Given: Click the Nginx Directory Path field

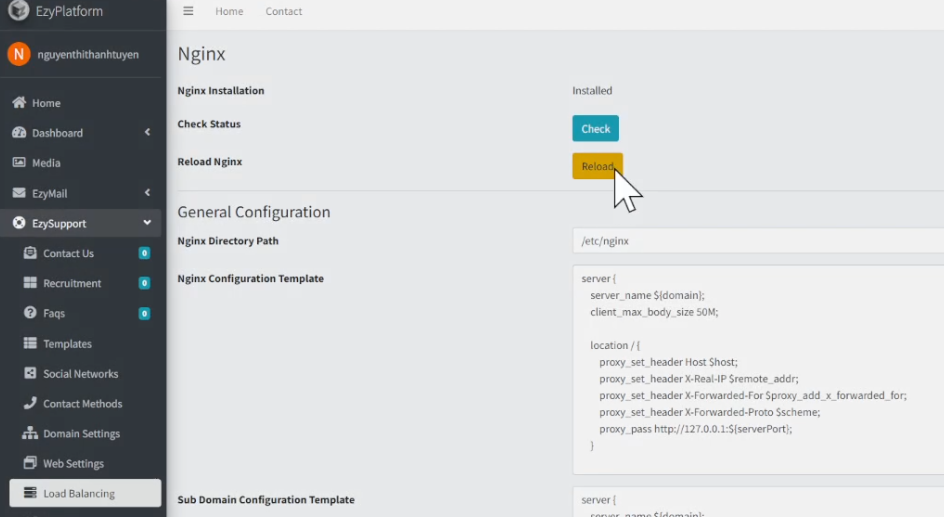Looking at the screenshot, I should coord(757,241).
